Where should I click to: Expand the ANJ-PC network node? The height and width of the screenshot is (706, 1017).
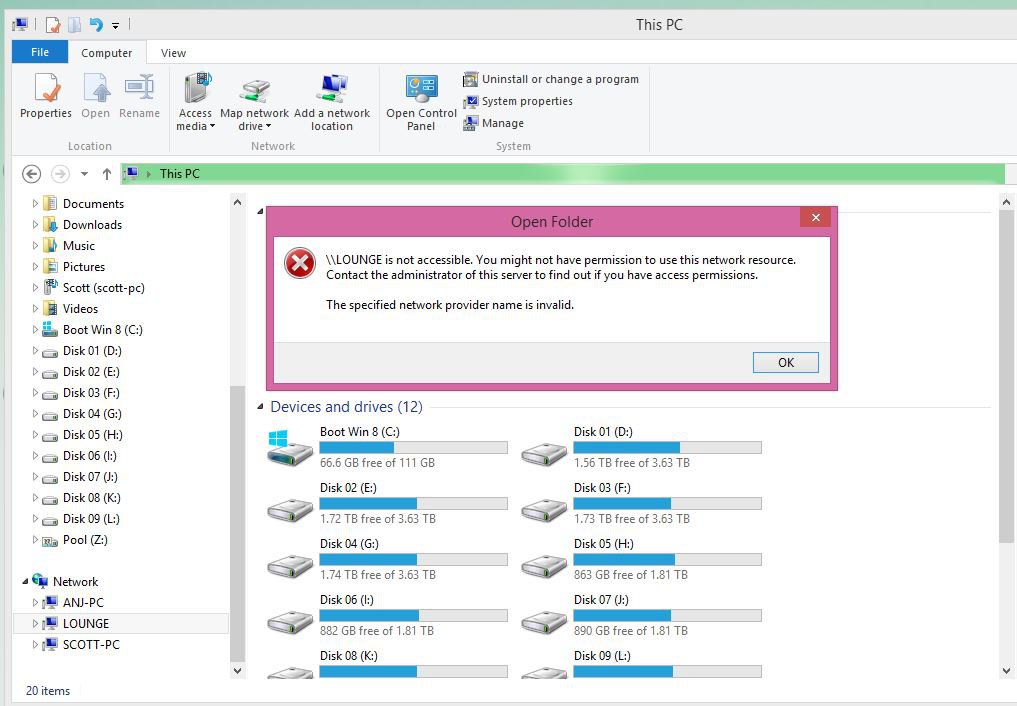(35, 602)
